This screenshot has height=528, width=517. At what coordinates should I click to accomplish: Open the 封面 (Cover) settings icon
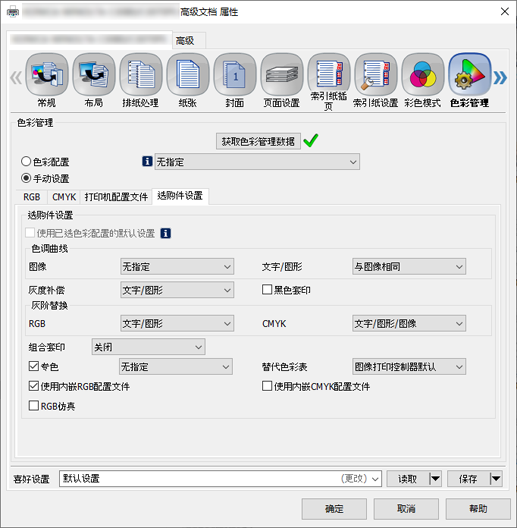tap(235, 74)
